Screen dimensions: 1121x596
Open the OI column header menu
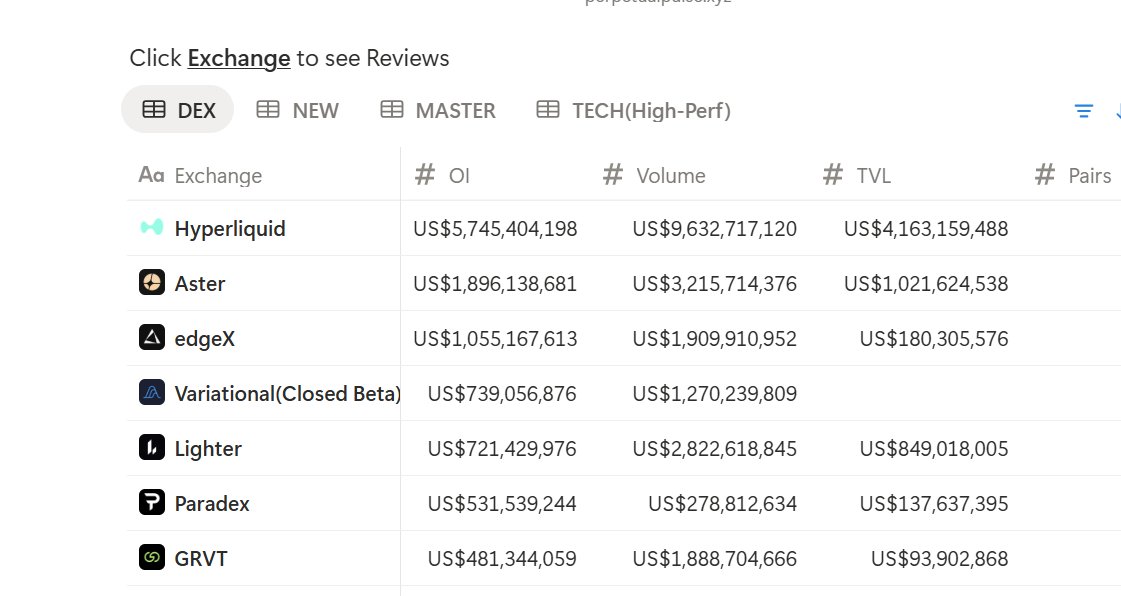tap(458, 176)
